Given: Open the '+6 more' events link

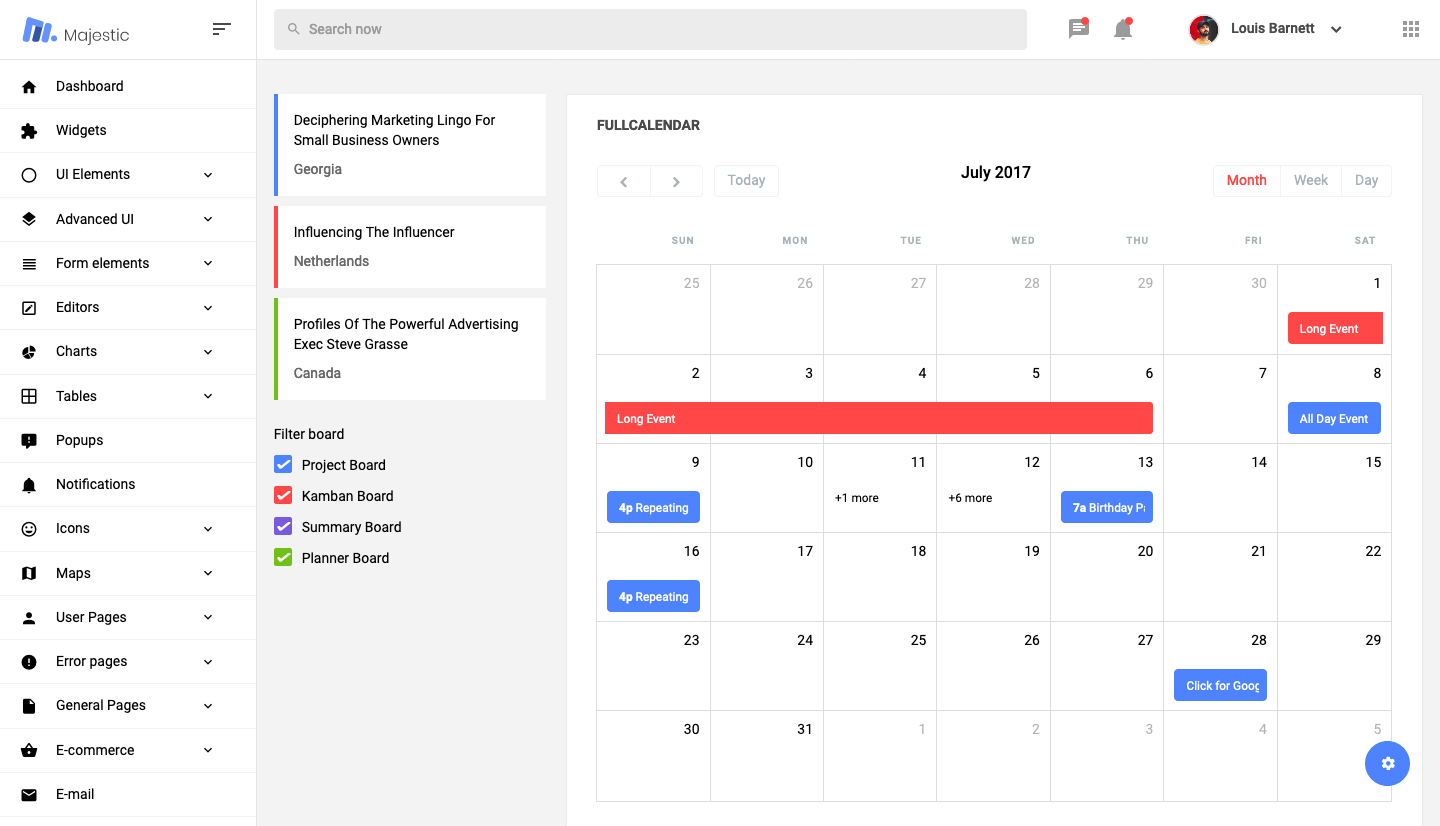Looking at the screenshot, I should (970, 498).
